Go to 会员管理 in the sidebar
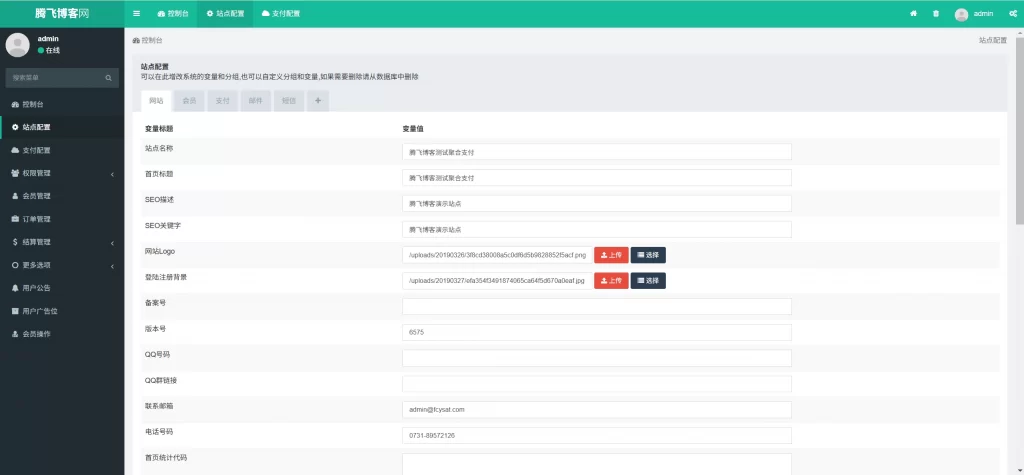This screenshot has height=475, width=1024. point(37,196)
